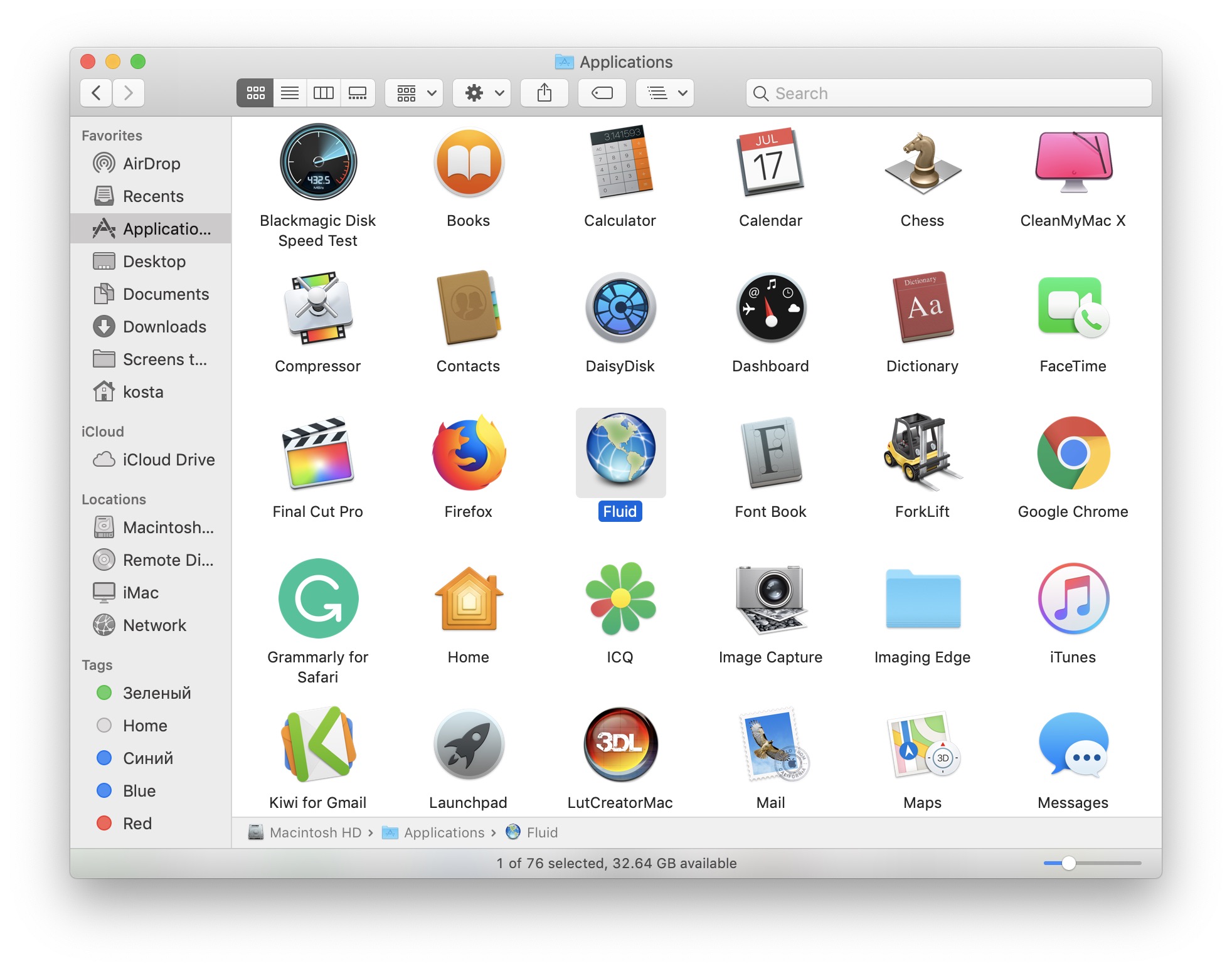
Task: Open Documents in the sidebar
Action: 151,294
